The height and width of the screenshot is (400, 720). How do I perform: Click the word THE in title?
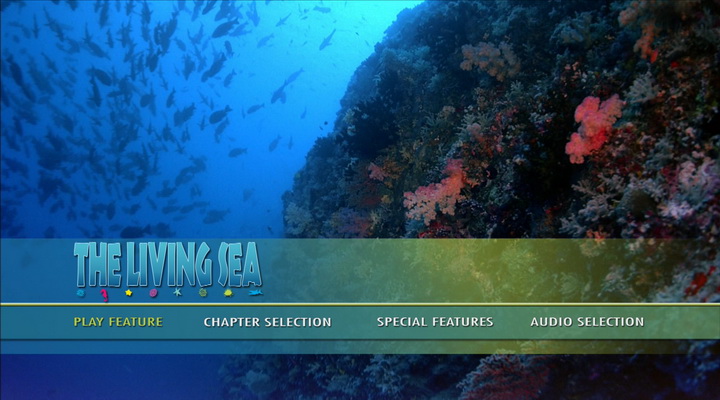97,265
